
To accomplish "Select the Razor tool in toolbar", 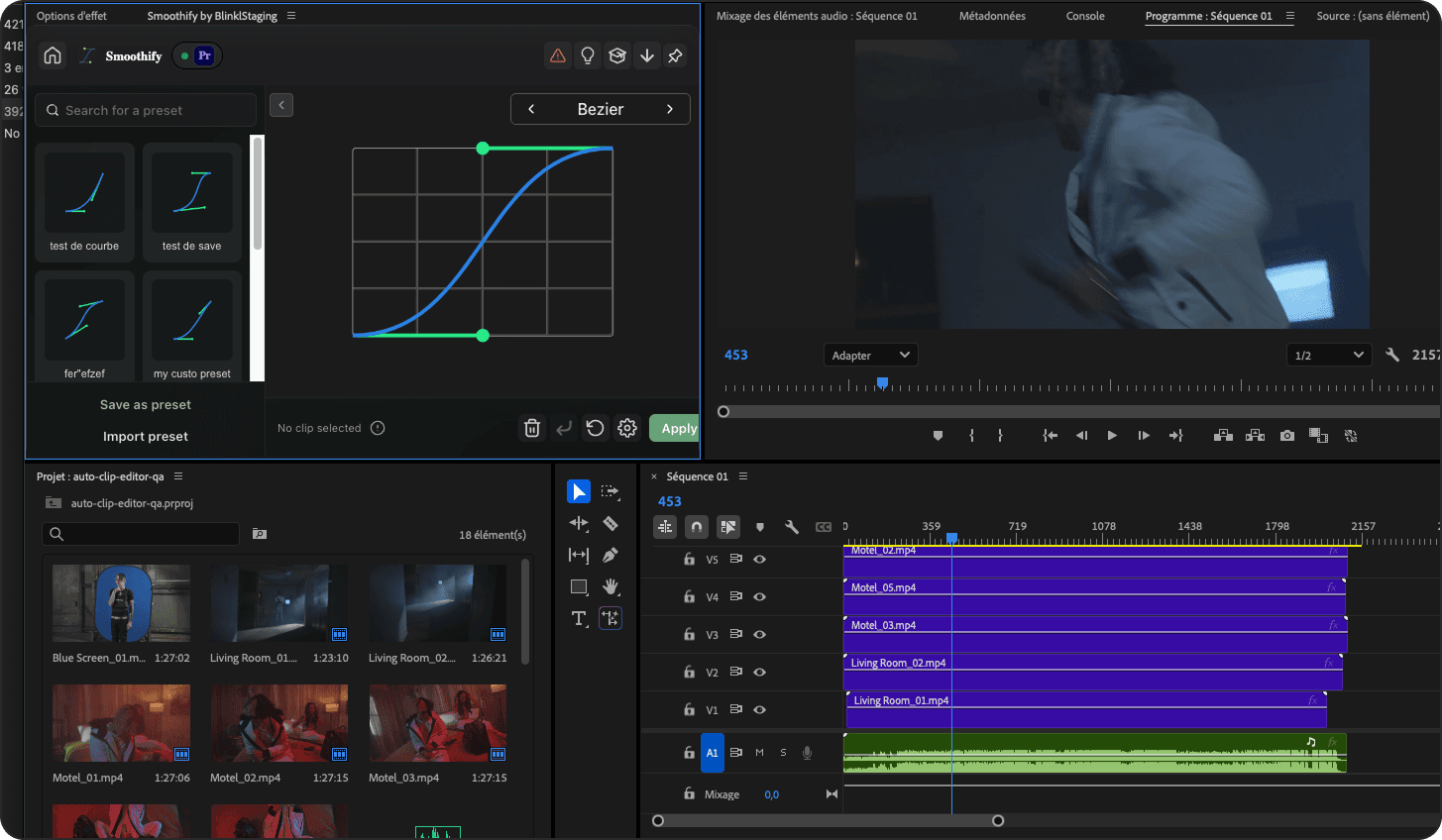I will [x=610, y=523].
